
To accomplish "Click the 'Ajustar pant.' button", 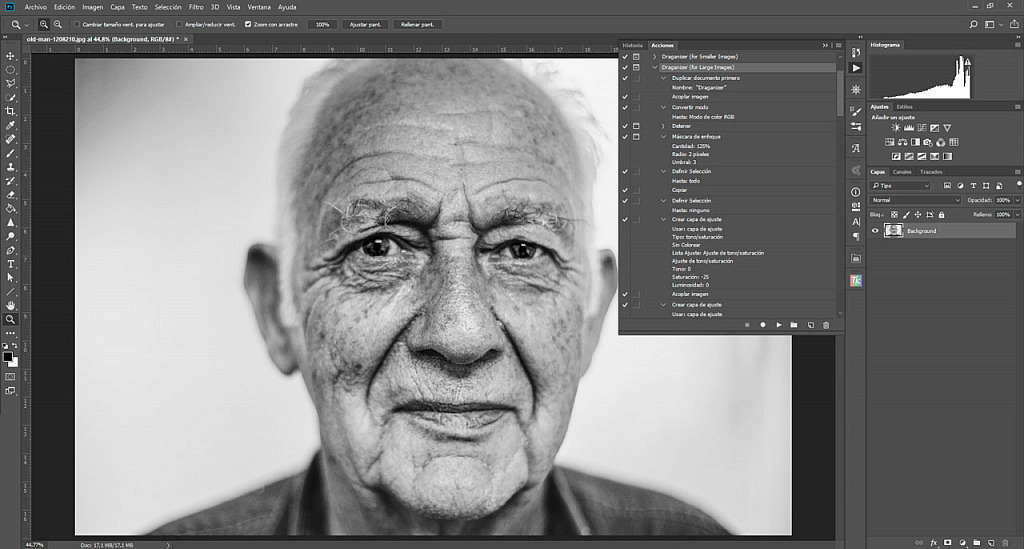I will 366,23.
